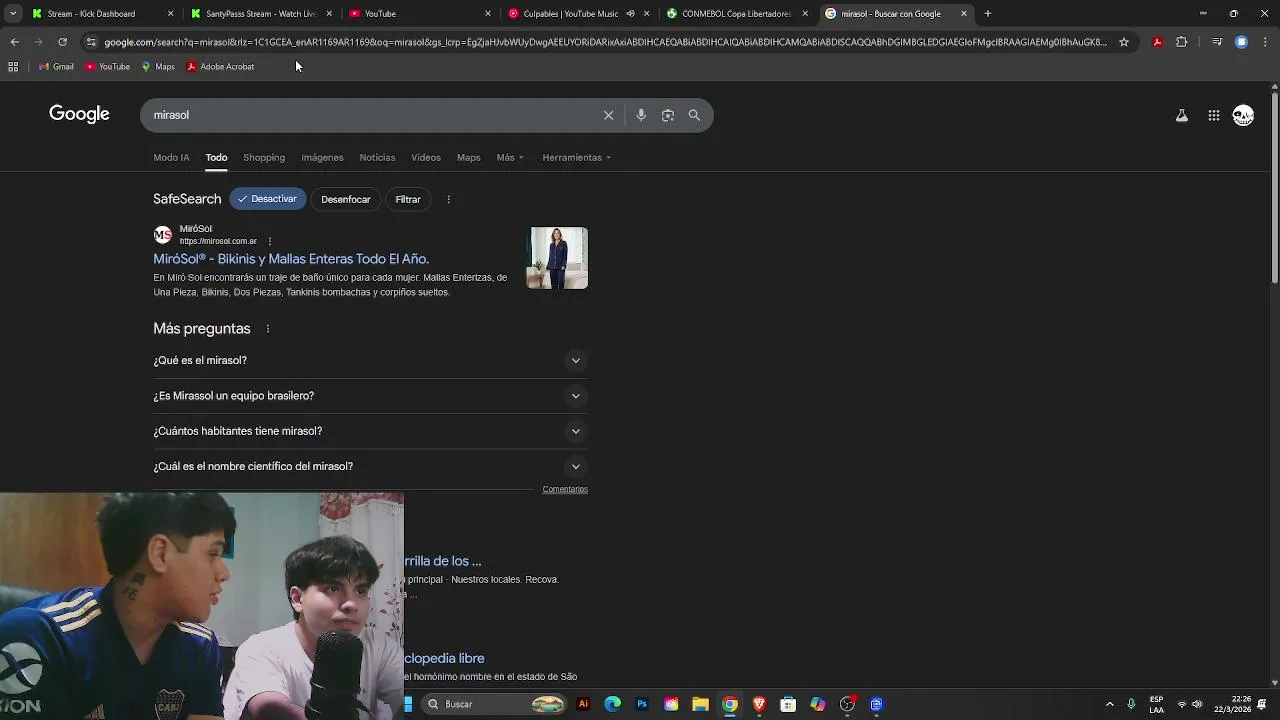This screenshot has height=720, width=1280.
Task: Open MiróSol Bikinis y Mallas Enteras link
Action: point(291,259)
